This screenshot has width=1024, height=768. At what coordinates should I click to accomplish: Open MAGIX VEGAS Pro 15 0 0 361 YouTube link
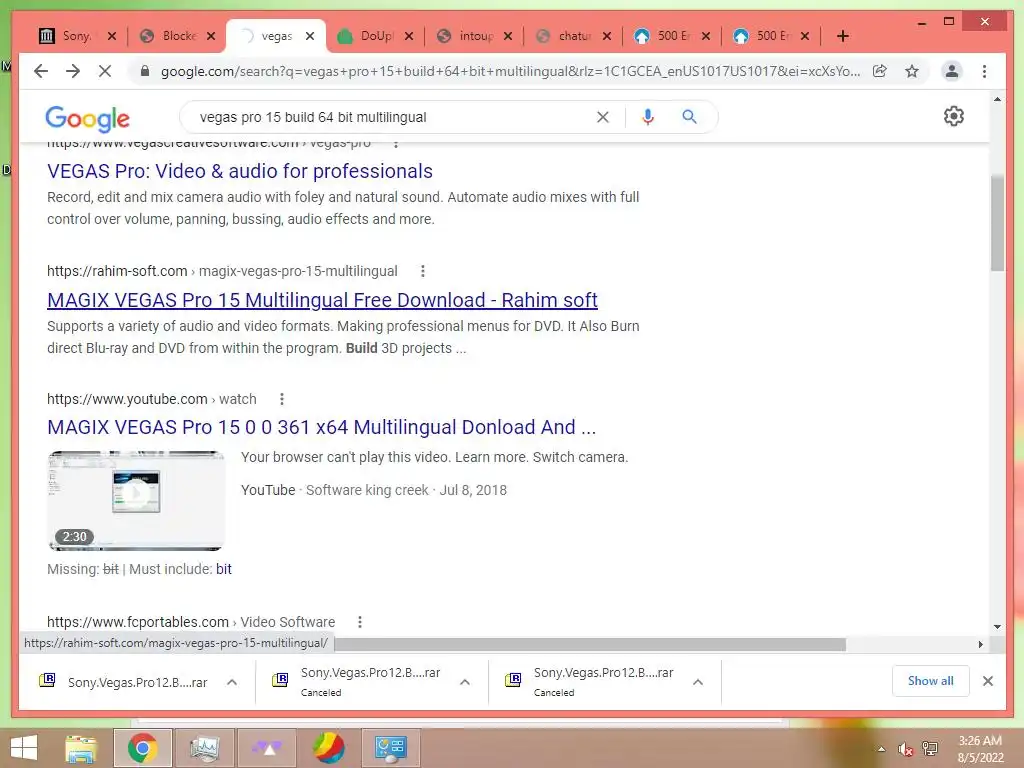point(321,427)
